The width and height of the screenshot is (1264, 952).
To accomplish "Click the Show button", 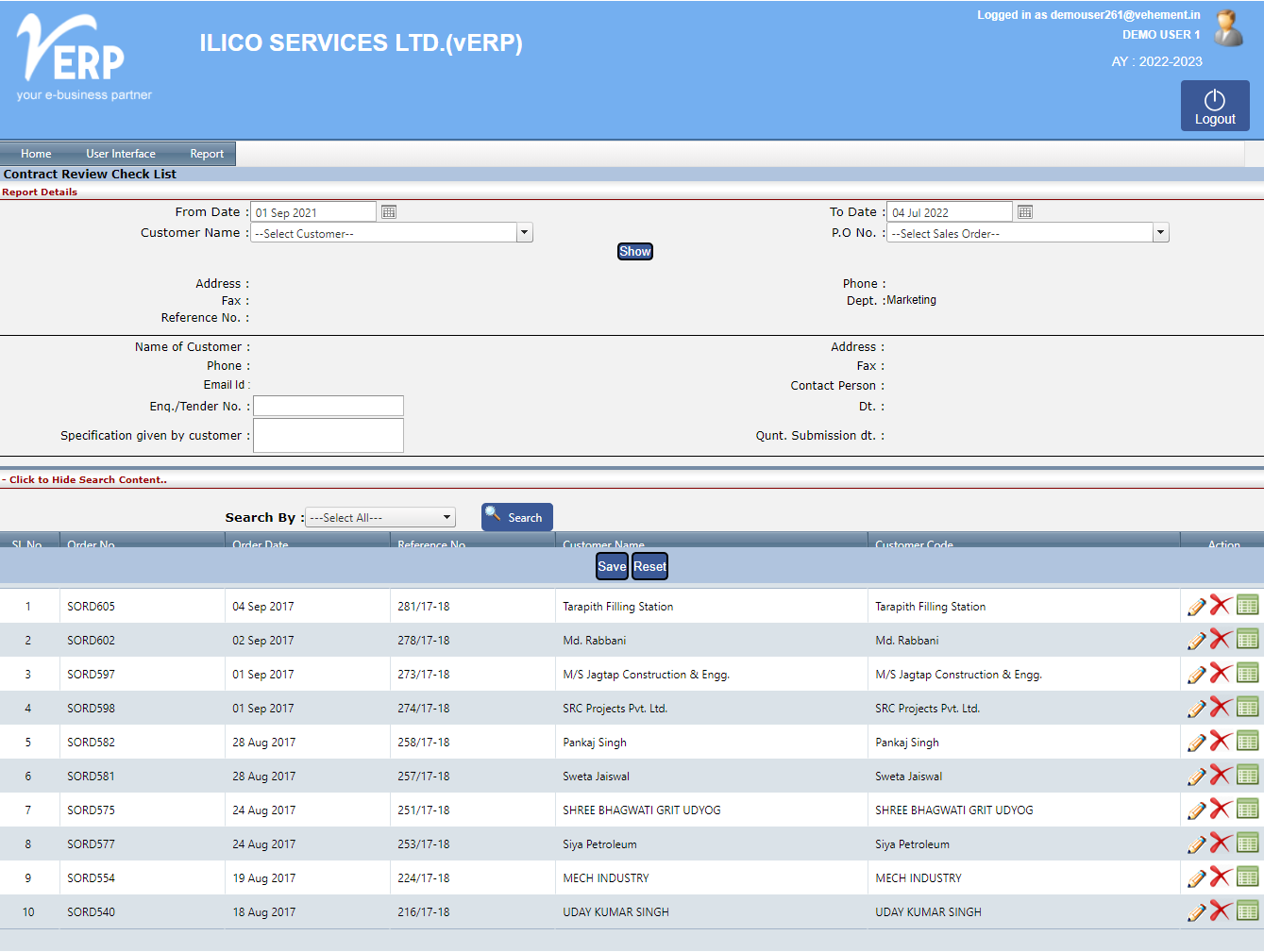I will (635, 252).
